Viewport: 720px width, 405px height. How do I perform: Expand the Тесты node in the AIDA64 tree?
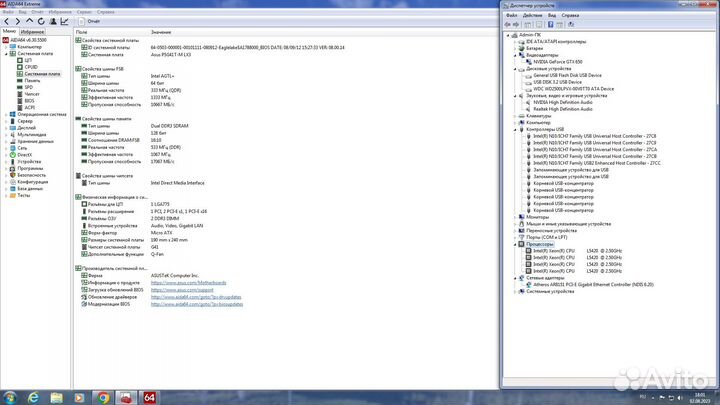click(x=6, y=195)
